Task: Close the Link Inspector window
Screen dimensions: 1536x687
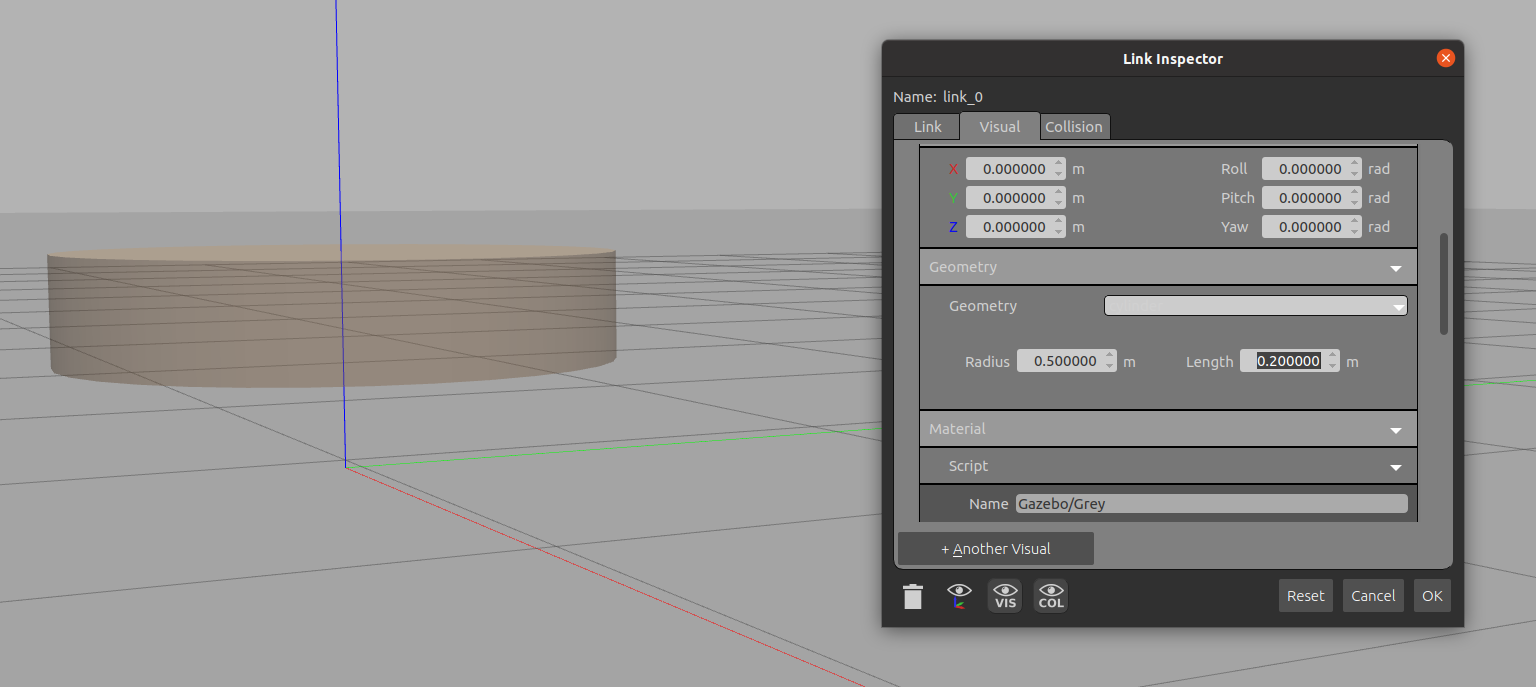Action: coord(1445,58)
